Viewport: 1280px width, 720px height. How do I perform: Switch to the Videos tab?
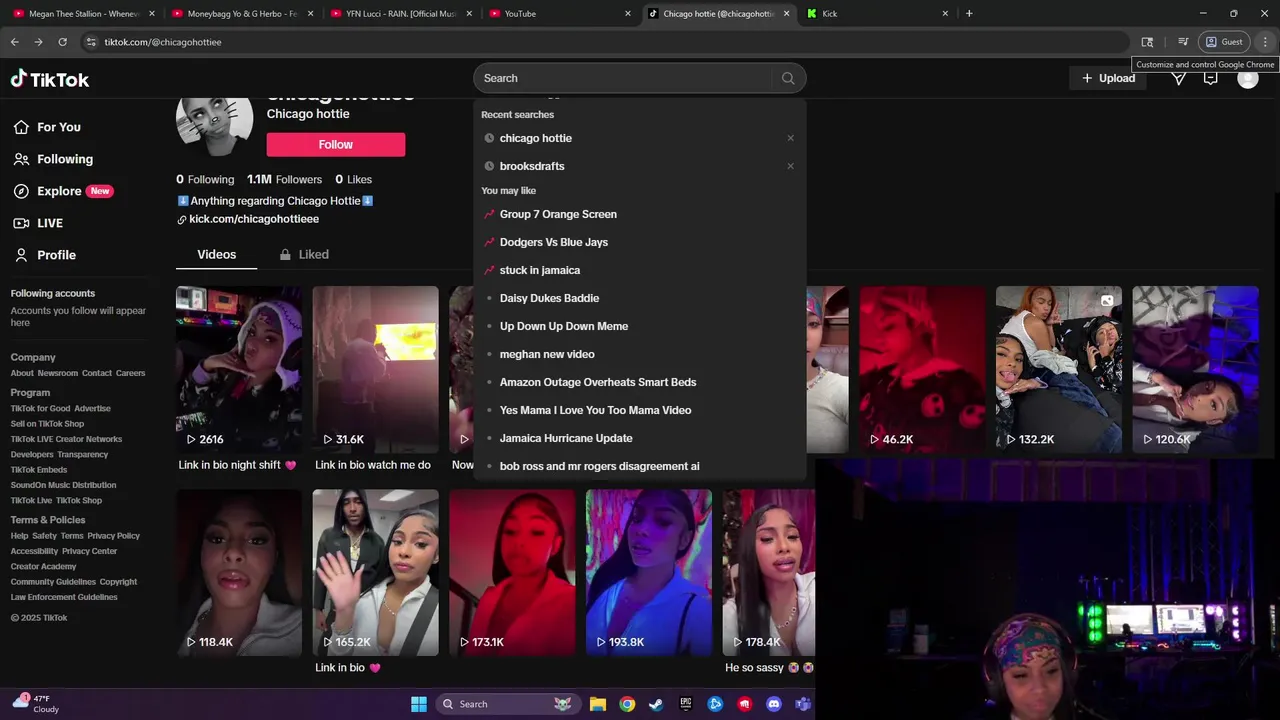pos(216,255)
